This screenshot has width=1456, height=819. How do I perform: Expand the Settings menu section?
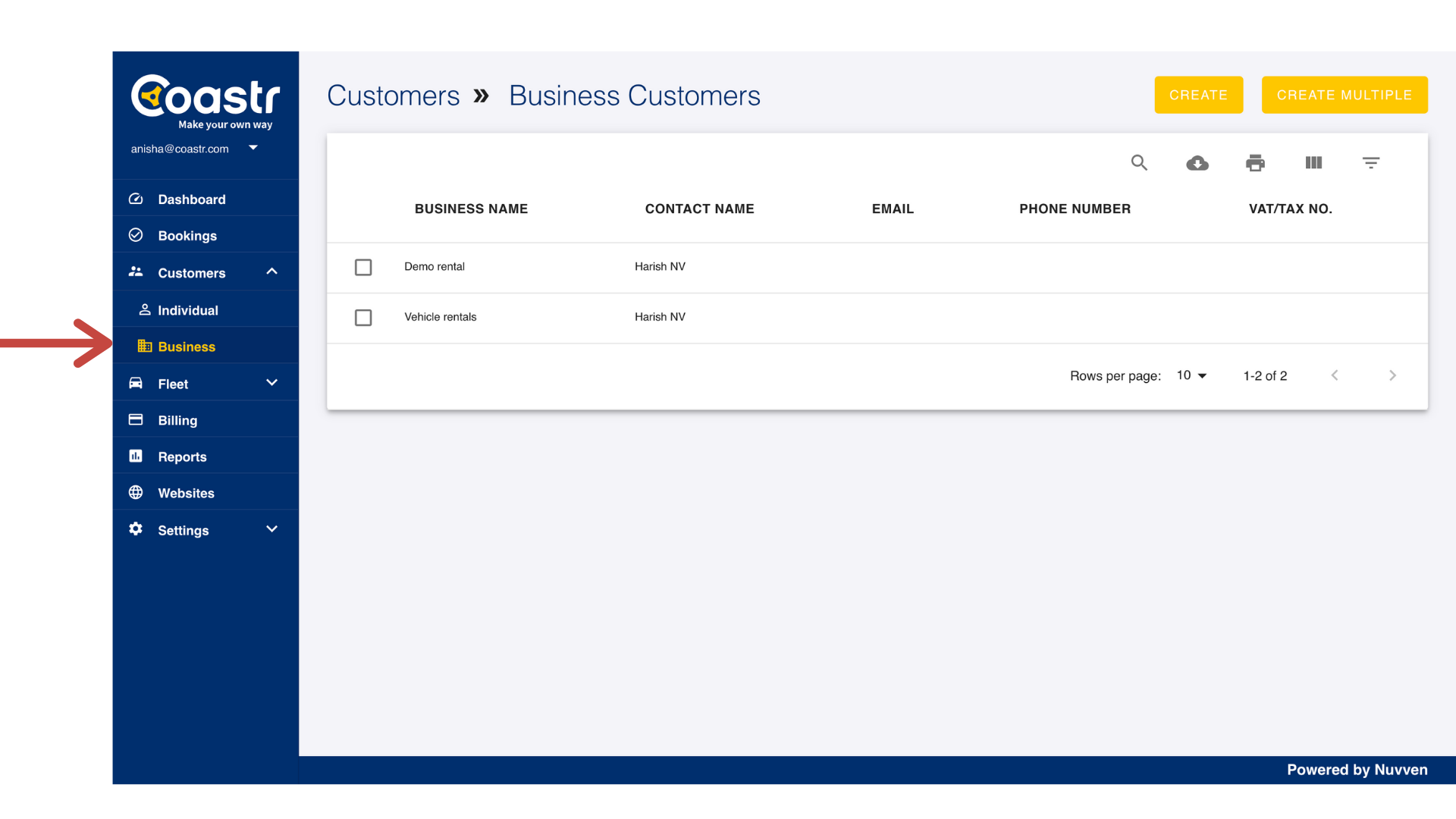pos(271,529)
